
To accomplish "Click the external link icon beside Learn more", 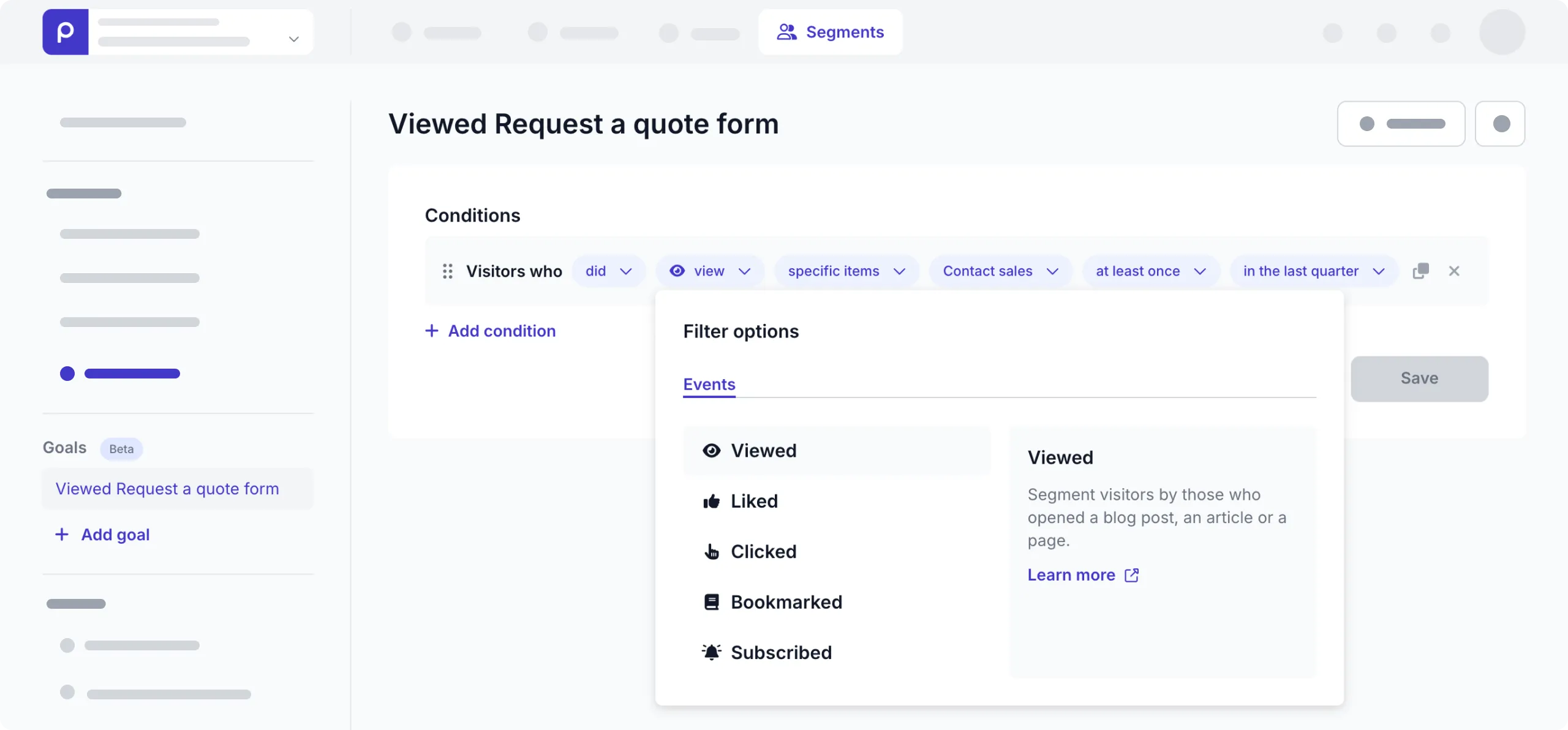I will (1131, 575).
